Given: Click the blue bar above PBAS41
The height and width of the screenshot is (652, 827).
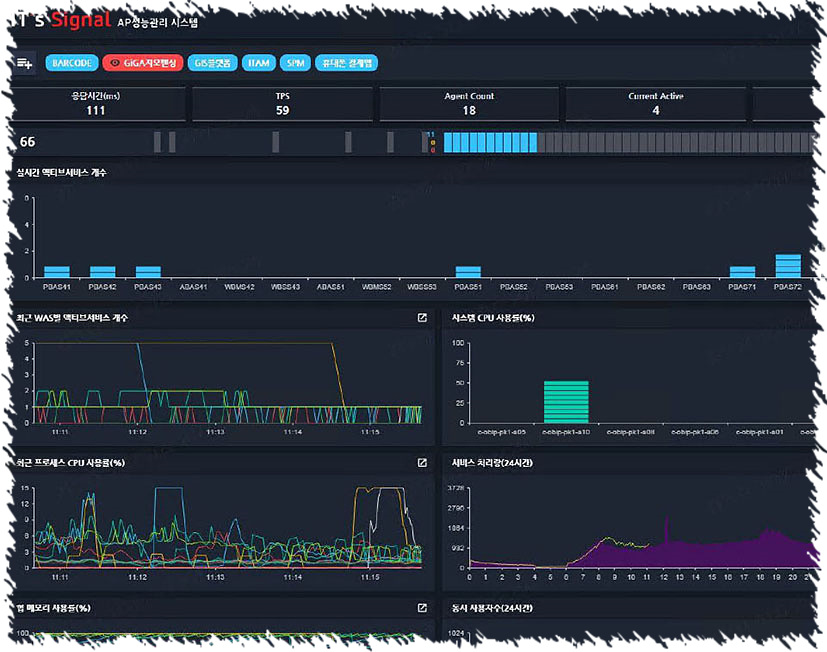Looking at the screenshot, I should pos(56,272).
